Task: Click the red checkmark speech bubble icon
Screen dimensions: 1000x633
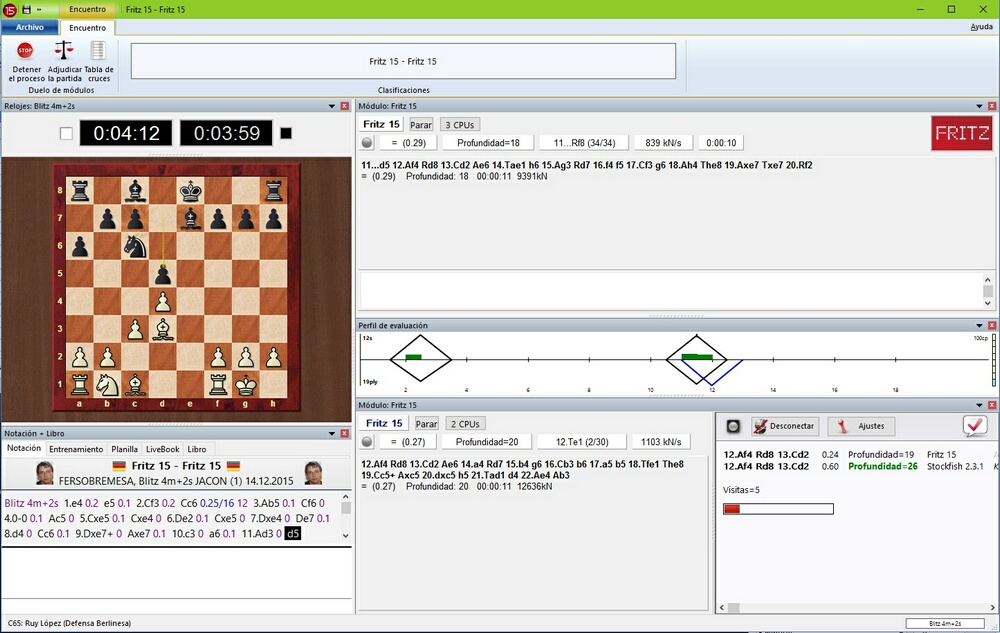Action: click(x=974, y=425)
